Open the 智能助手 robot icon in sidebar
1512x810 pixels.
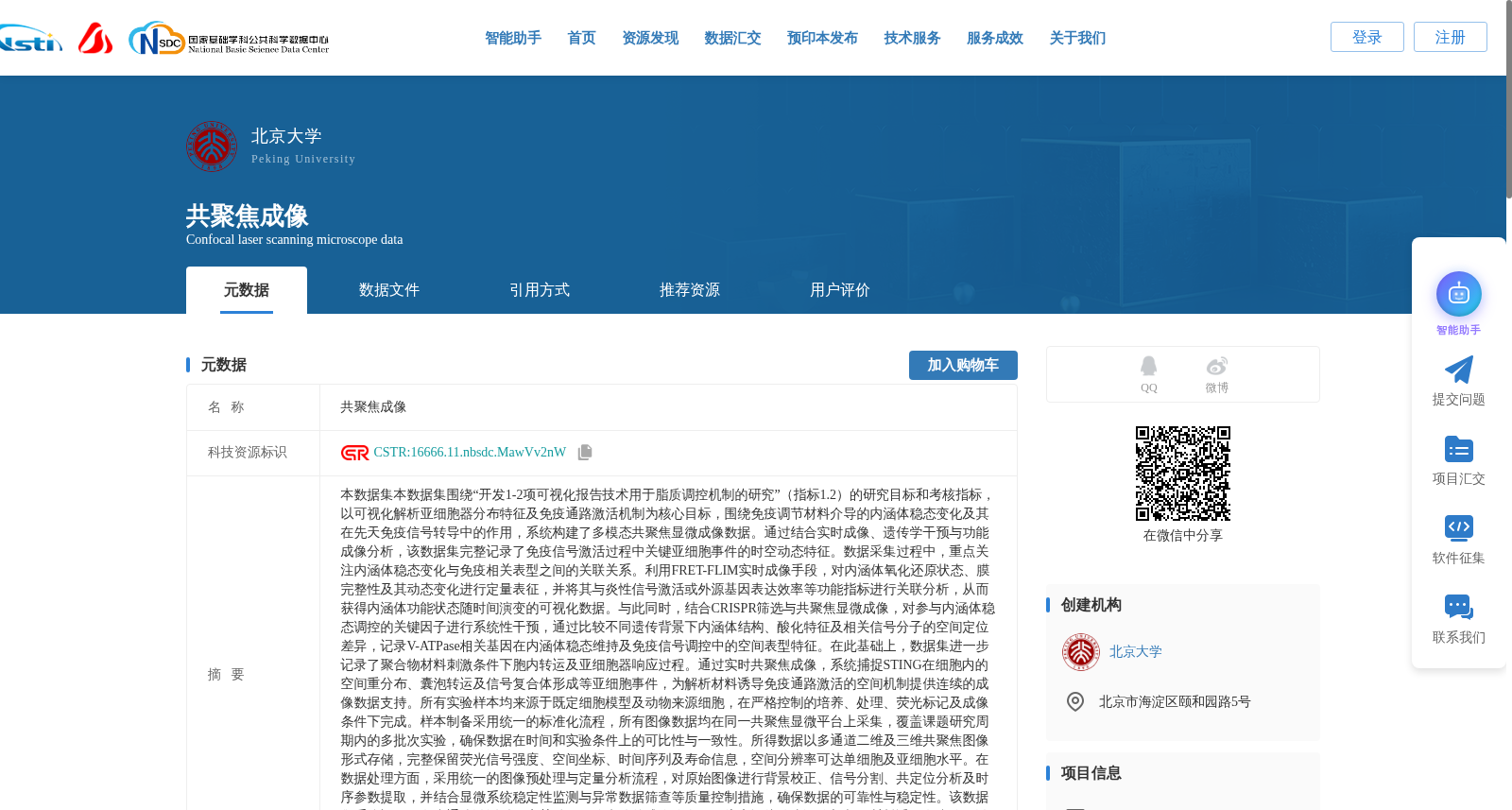[1459, 294]
